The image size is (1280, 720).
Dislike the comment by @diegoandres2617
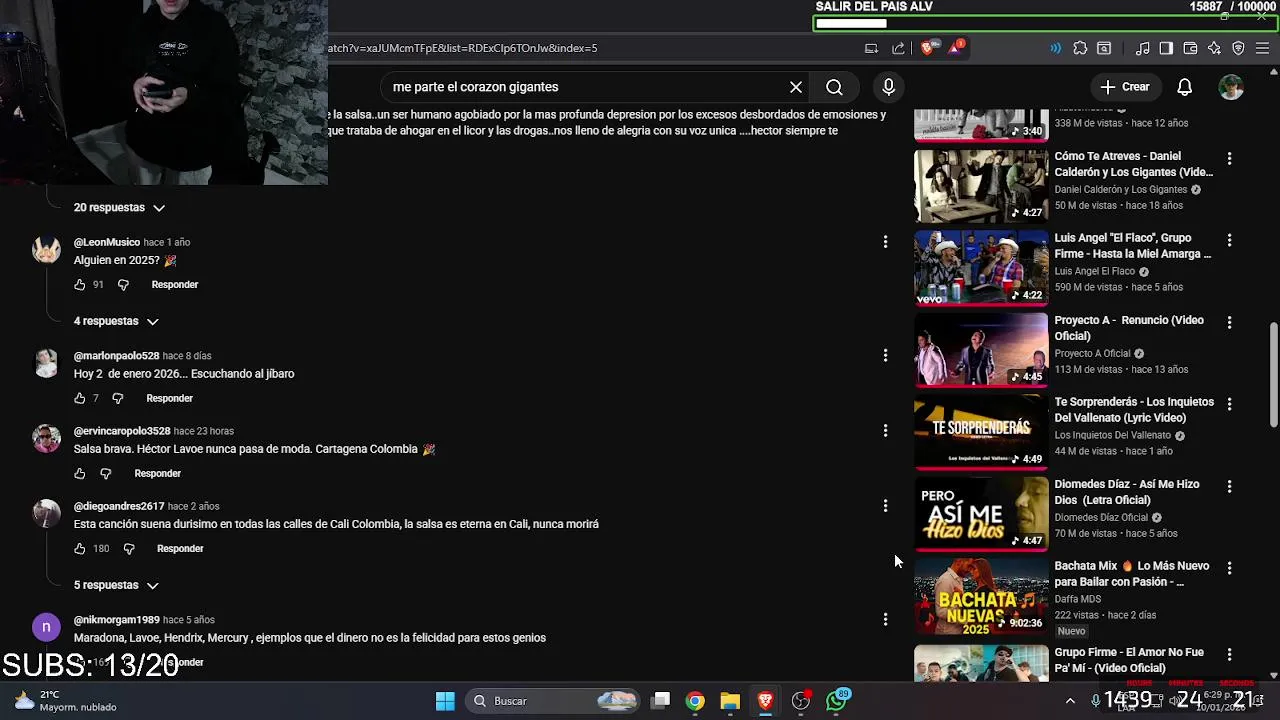tap(128, 548)
